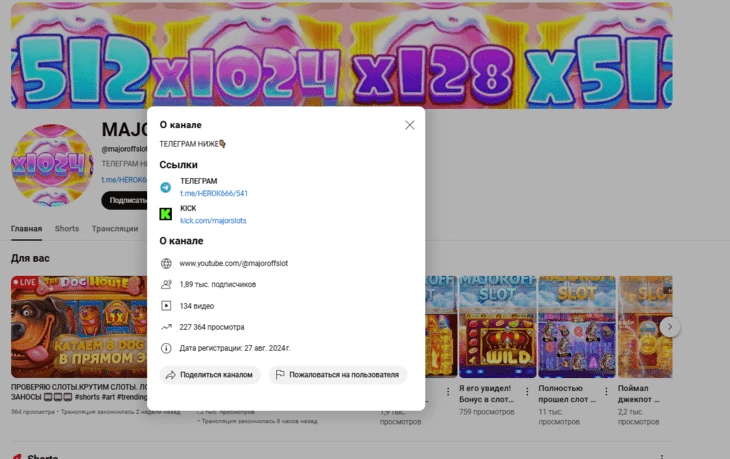
Task: Open the WILD slot video thumbnail
Action: [x=498, y=327]
